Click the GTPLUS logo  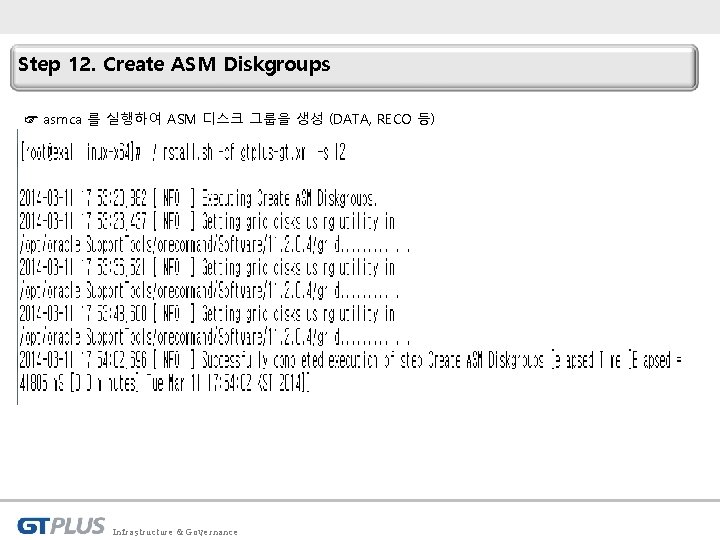coord(61,526)
